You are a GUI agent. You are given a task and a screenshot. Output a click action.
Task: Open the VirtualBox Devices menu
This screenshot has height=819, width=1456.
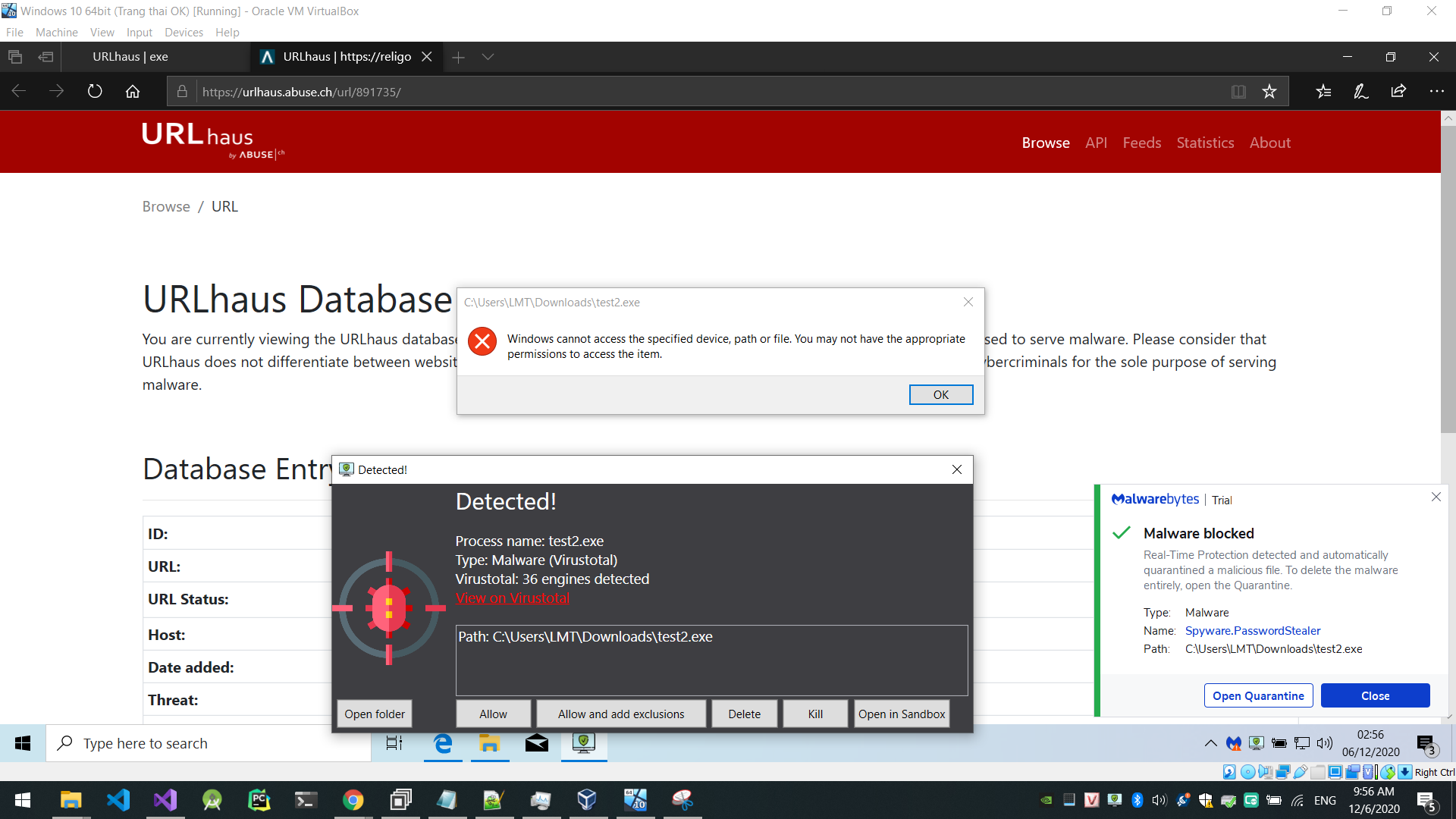(x=184, y=32)
